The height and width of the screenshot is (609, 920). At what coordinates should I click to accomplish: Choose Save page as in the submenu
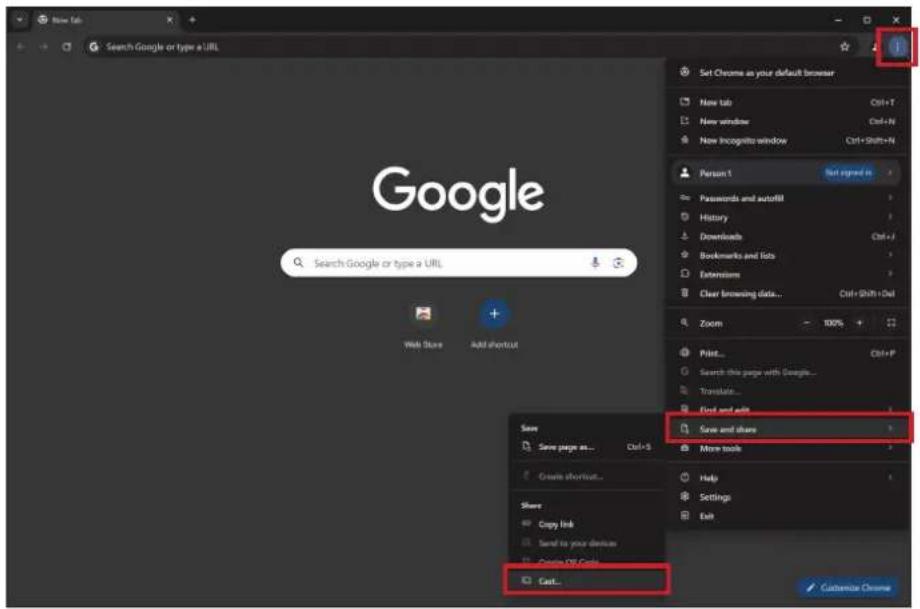tap(586, 447)
